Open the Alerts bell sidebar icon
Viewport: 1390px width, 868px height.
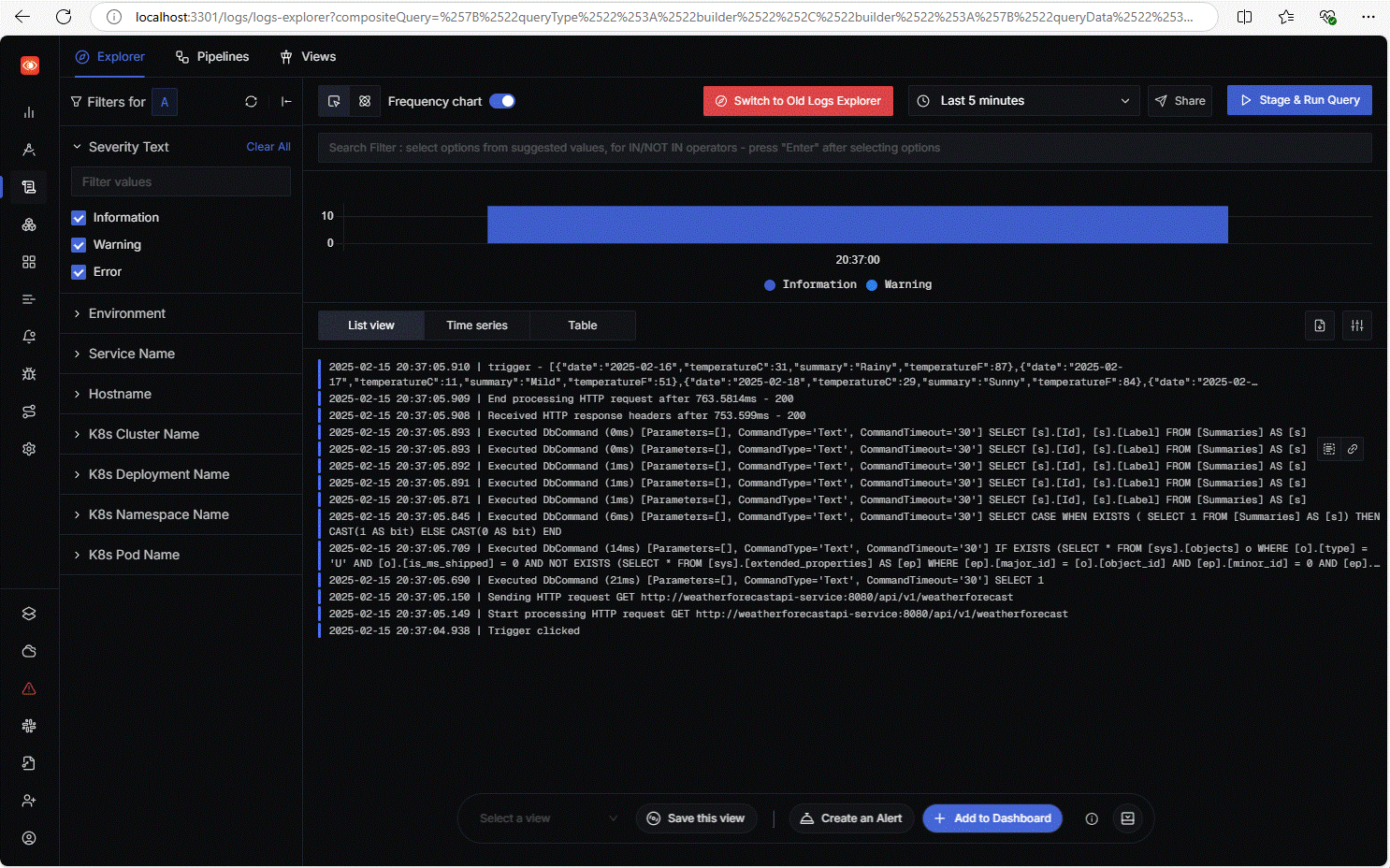[x=29, y=337]
